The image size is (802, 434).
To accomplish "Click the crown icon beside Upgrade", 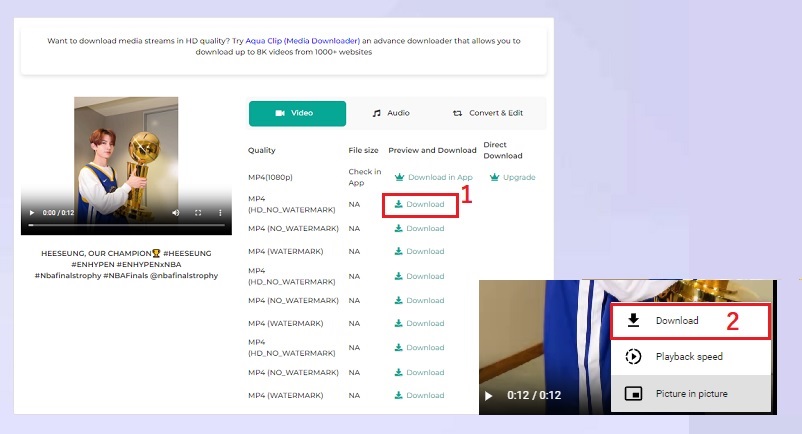I will pyautogui.click(x=494, y=177).
